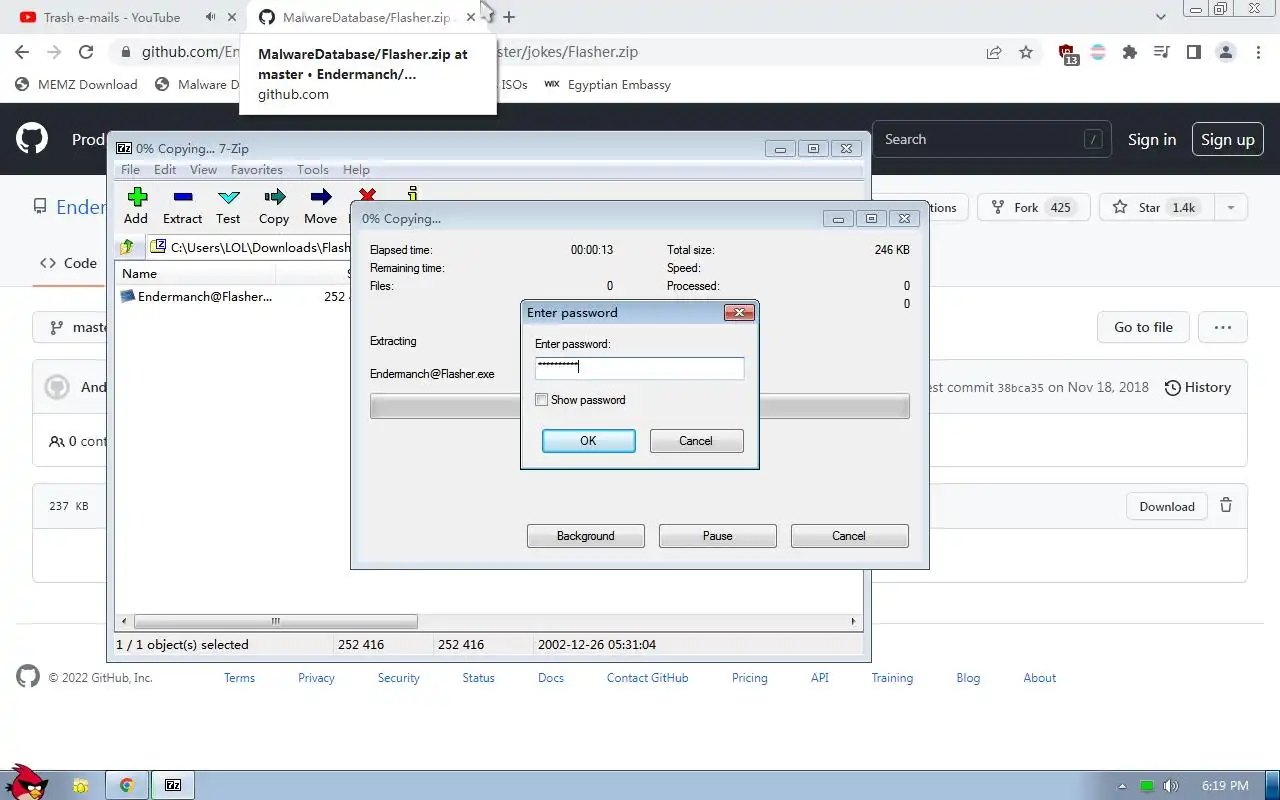The height and width of the screenshot is (800, 1280).
Task: Cancel the Enter password dialog
Action: point(696,441)
